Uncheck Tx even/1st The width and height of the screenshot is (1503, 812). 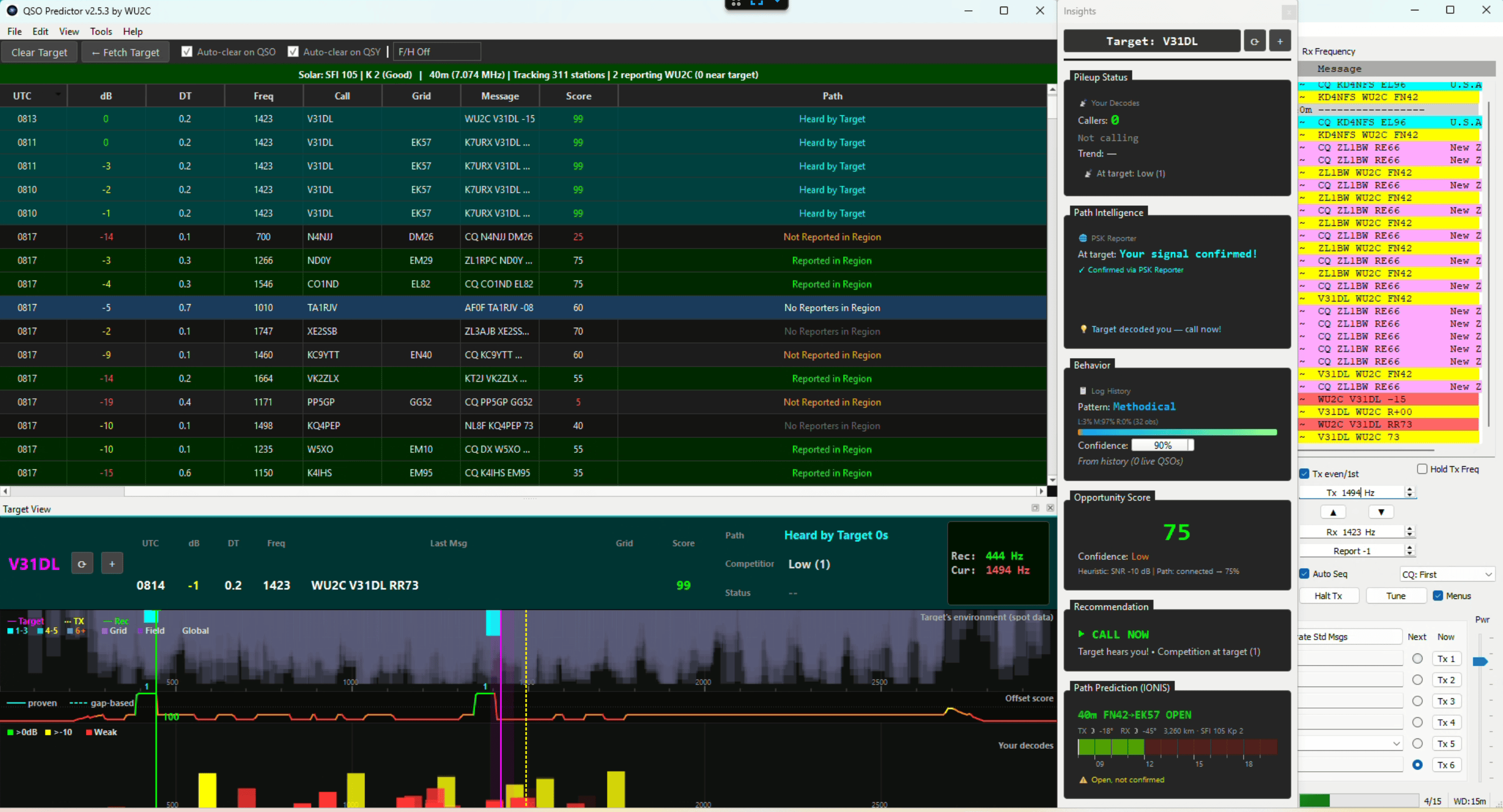coord(1305,473)
